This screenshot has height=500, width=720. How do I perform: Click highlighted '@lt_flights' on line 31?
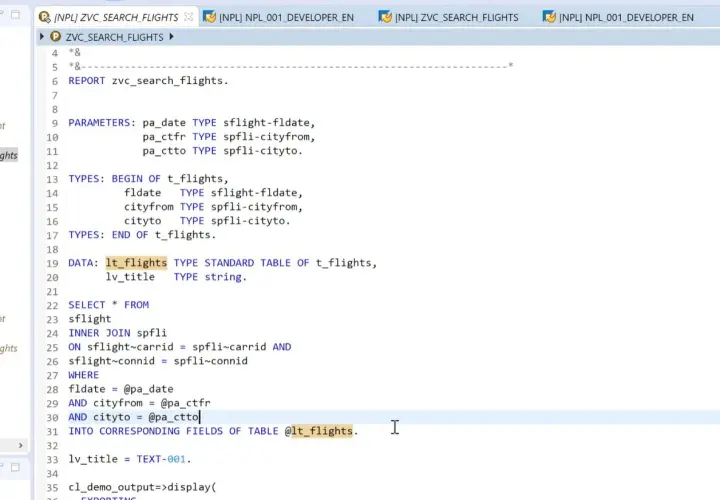[319, 431]
